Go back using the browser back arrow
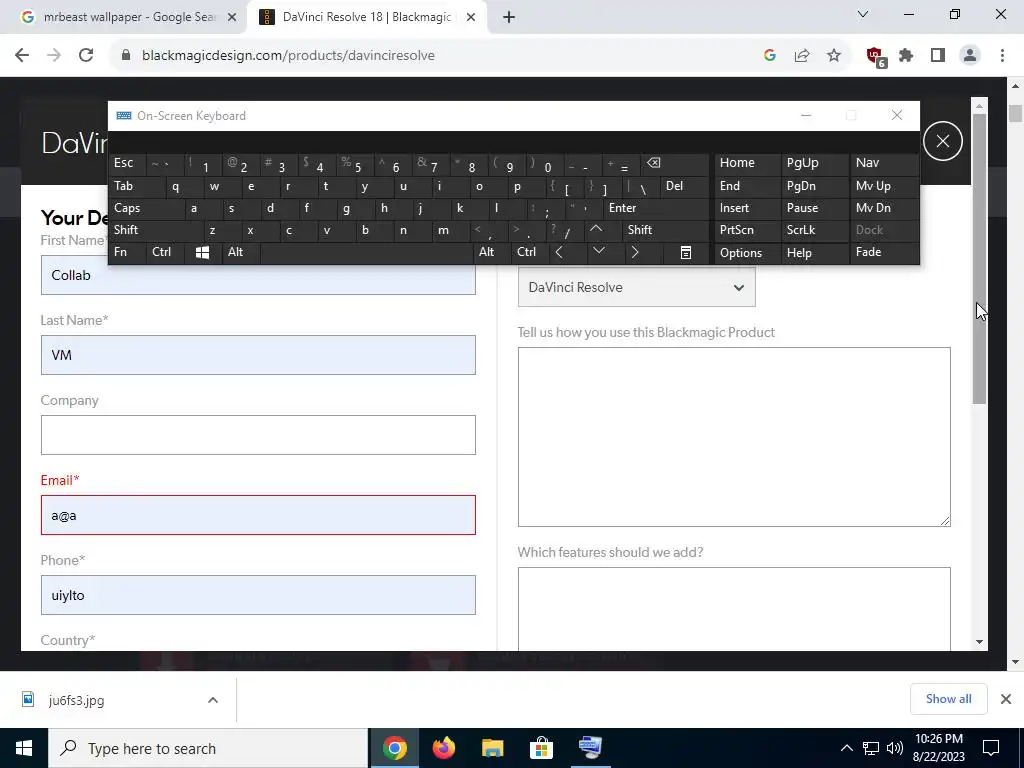Image resolution: width=1024 pixels, height=768 pixels. [x=22, y=56]
